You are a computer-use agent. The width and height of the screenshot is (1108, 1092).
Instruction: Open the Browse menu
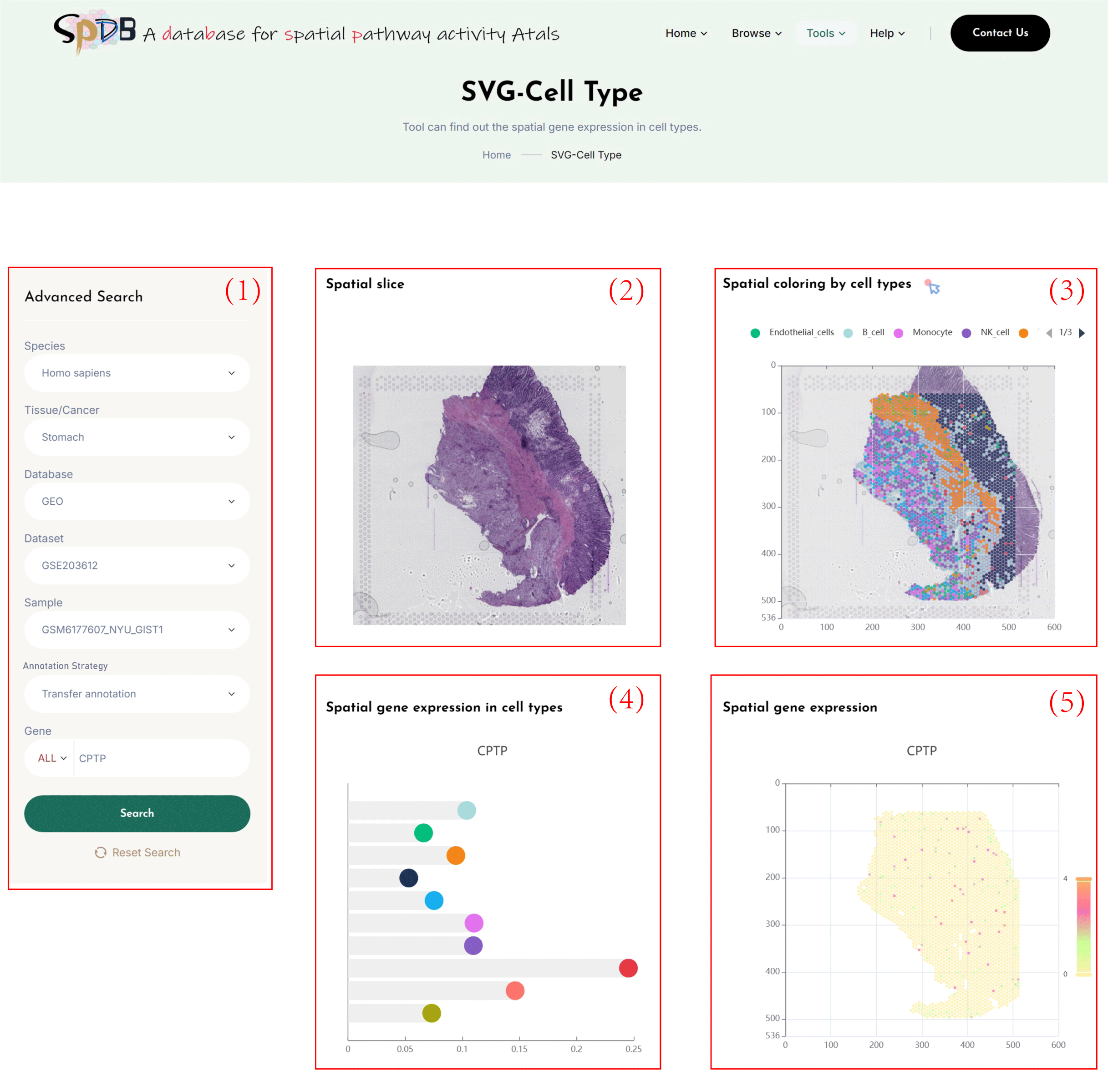click(x=756, y=33)
